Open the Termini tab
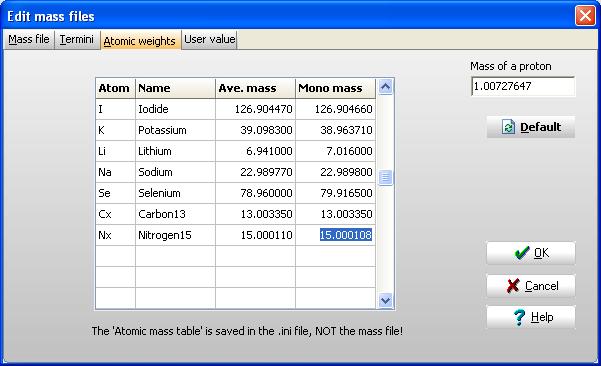The image size is (601, 366). 77,40
